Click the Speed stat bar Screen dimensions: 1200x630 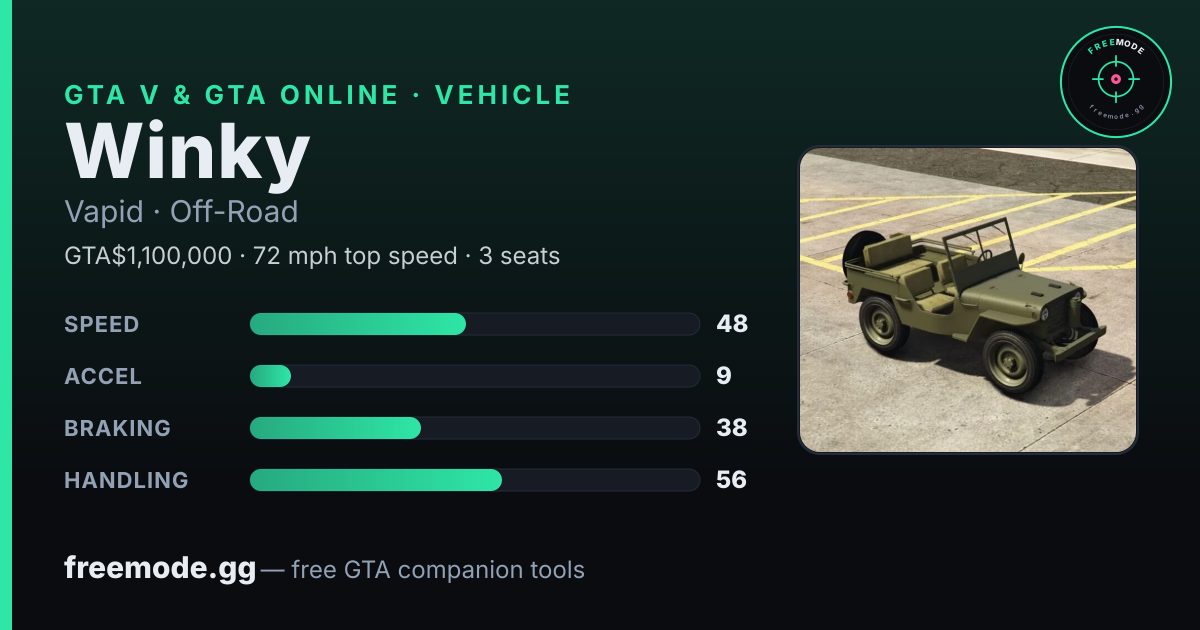click(474, 324)
